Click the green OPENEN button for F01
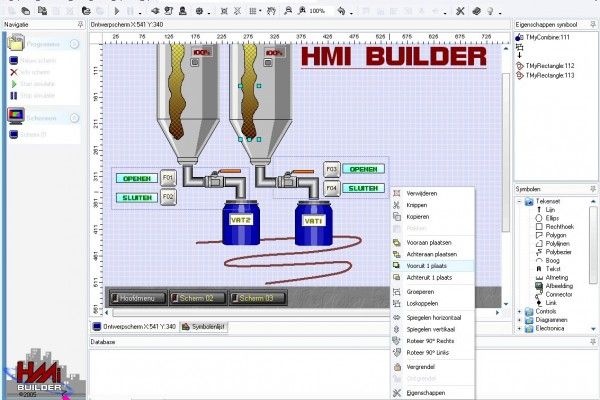600x400 pixels. (136, 178)
